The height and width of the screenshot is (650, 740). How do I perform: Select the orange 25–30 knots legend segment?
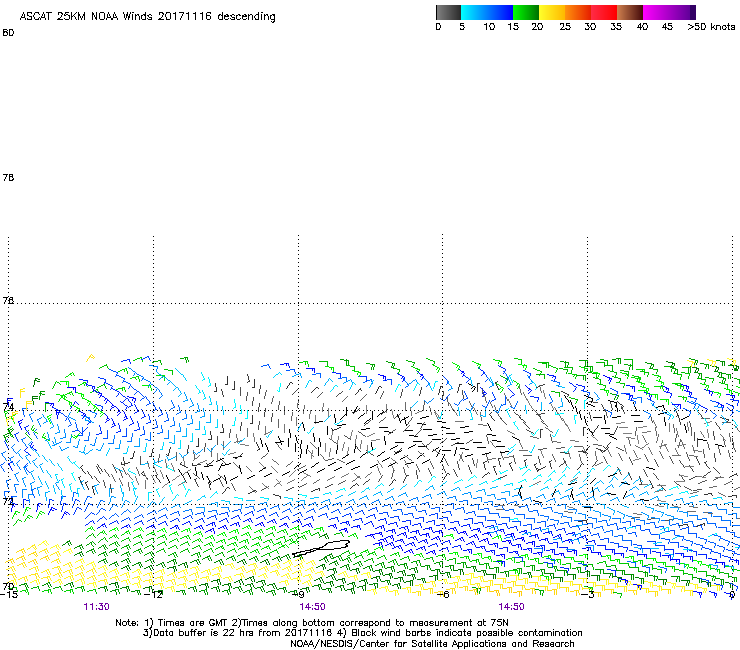click(578, 12)
